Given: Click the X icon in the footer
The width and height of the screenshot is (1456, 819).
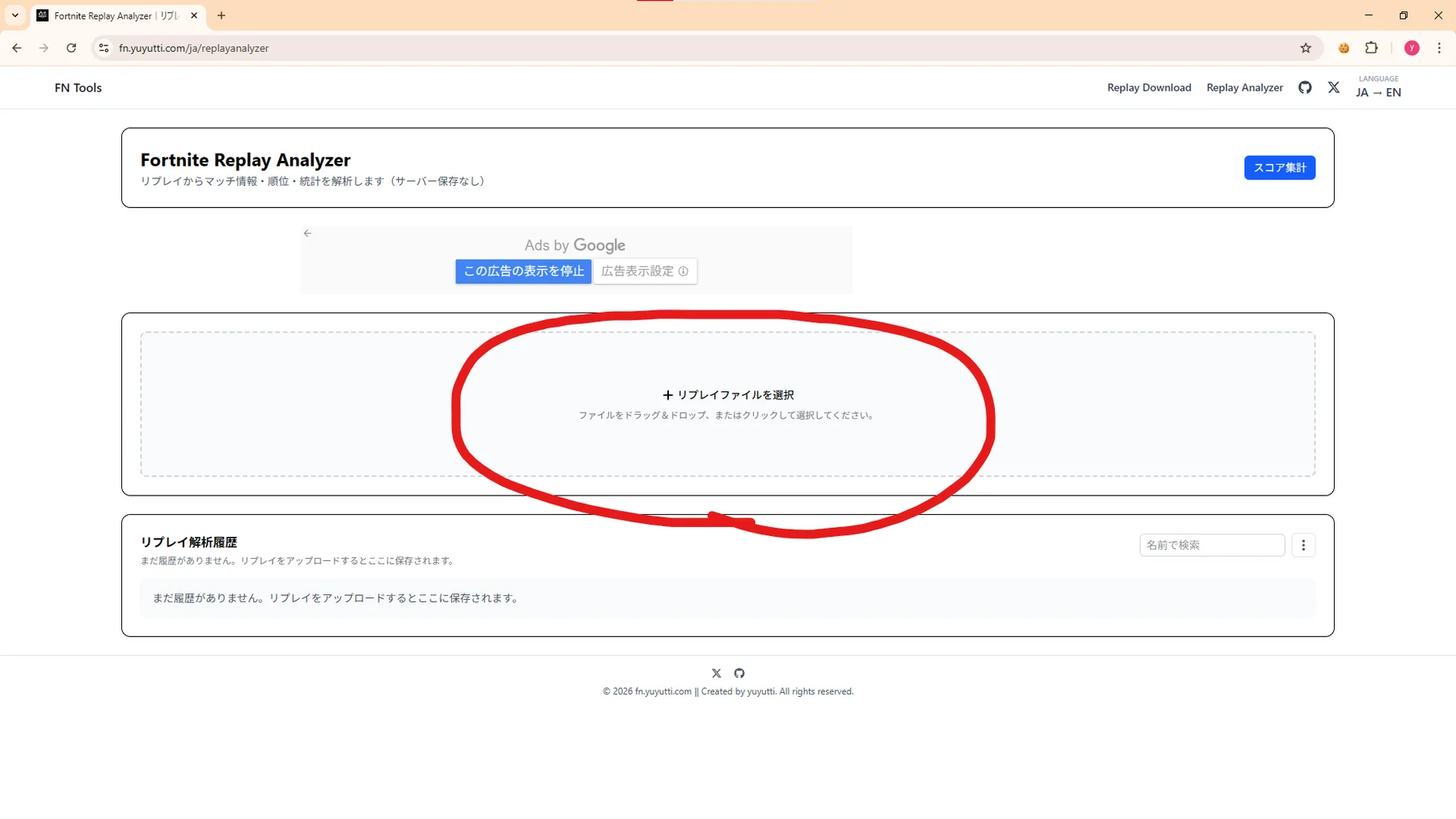Looking at the screenshot, I should (x=716, y=673).
